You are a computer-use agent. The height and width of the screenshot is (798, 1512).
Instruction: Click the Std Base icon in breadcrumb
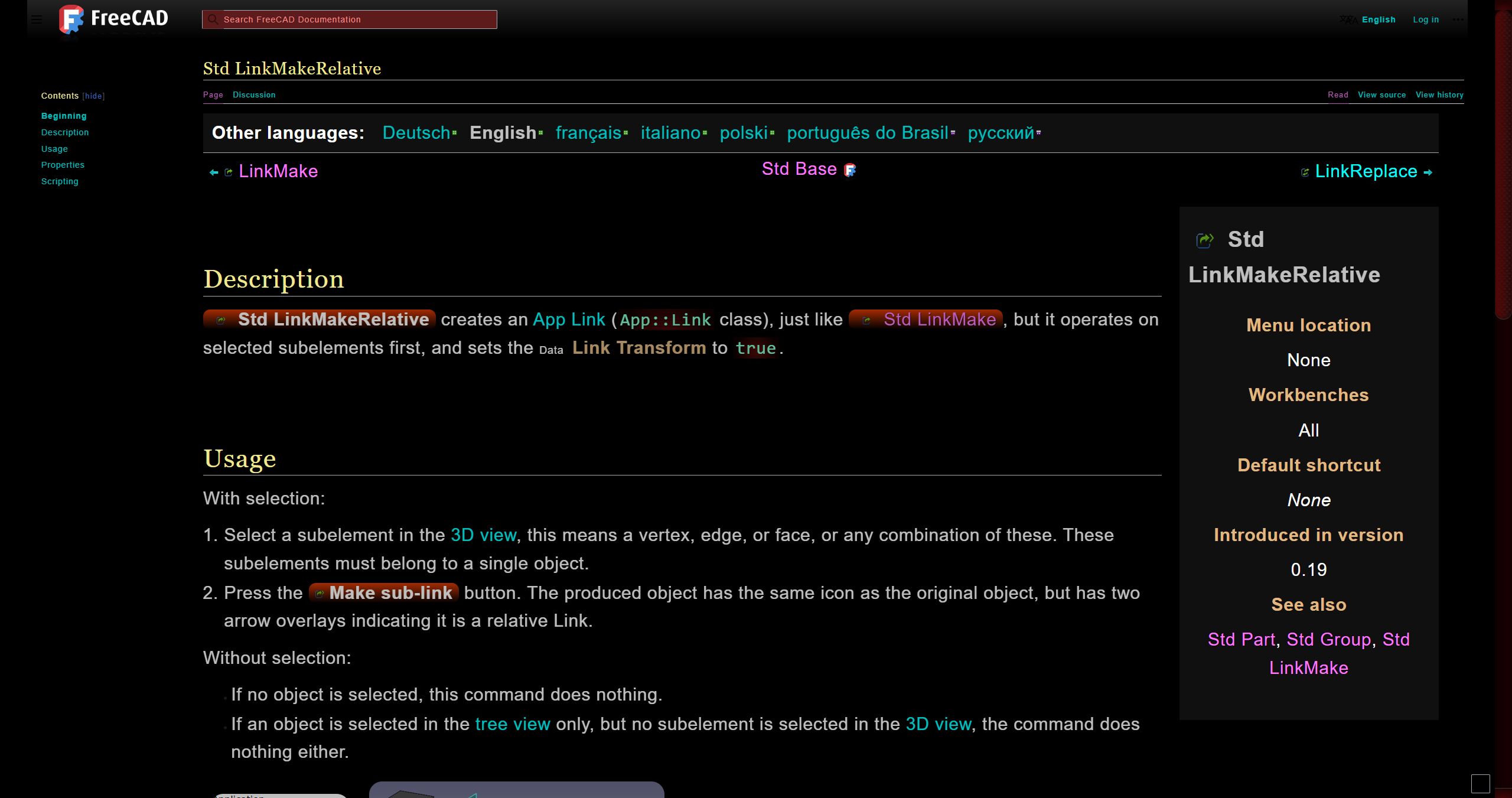pos(850,170)
